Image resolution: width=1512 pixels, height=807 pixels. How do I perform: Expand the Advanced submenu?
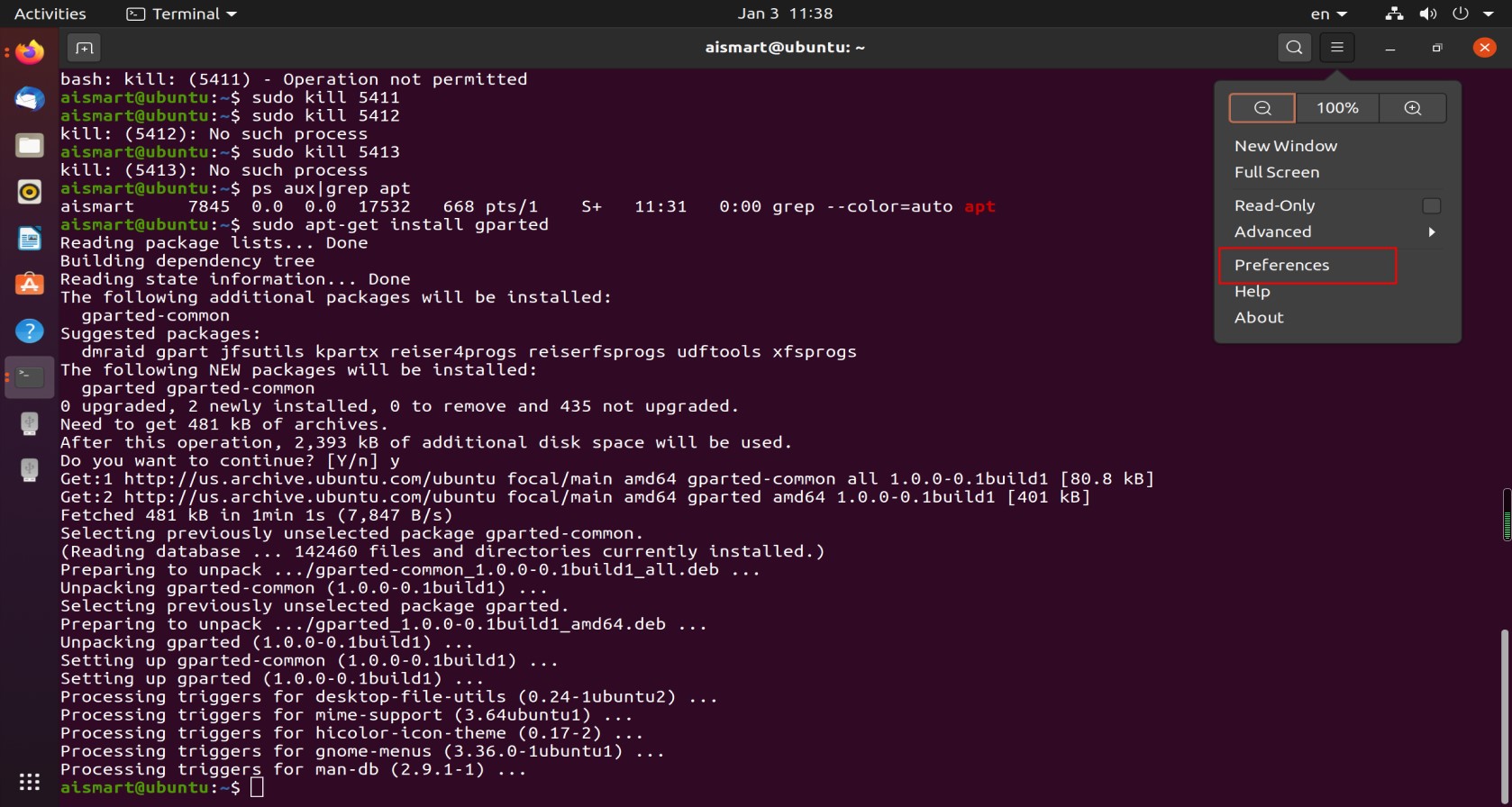[x=1334, y=231]
